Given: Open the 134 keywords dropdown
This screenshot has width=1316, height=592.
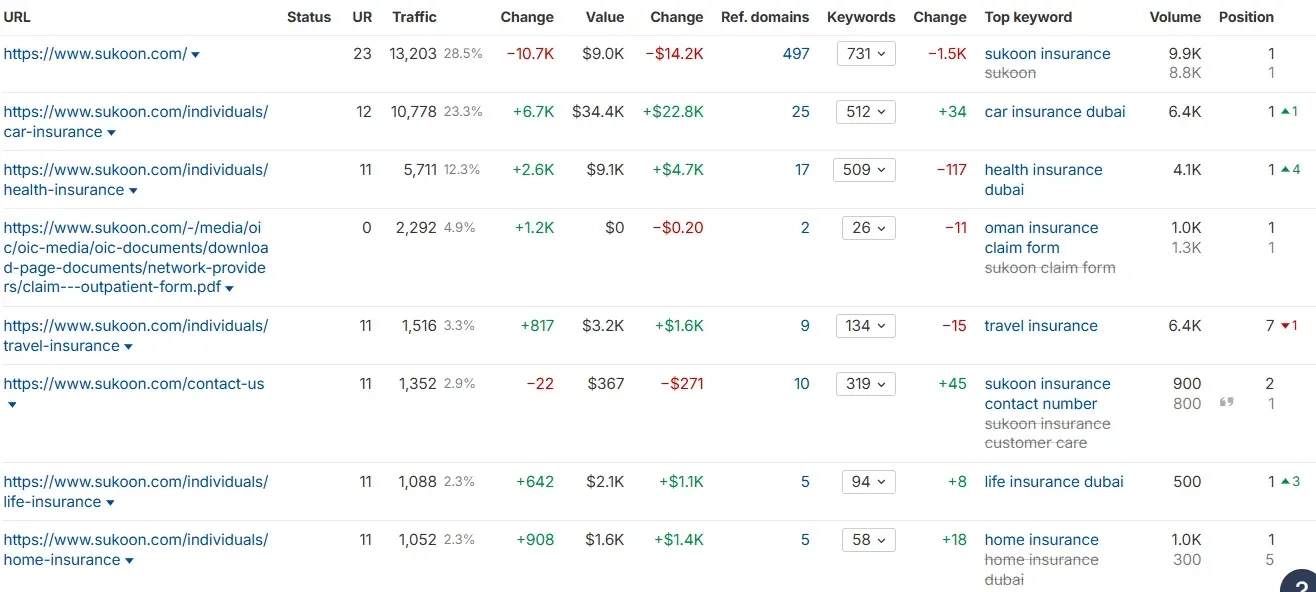Looking at the screenshot, I should pyautogui.click(x=866, y=326).
